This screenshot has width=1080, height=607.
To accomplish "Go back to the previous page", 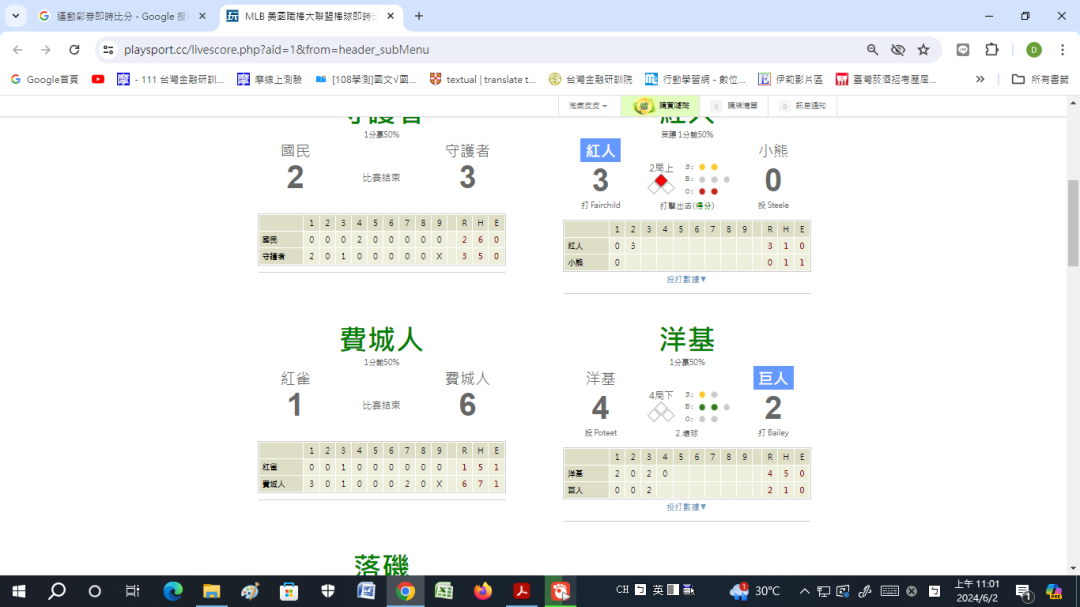I will coord(18,50).
